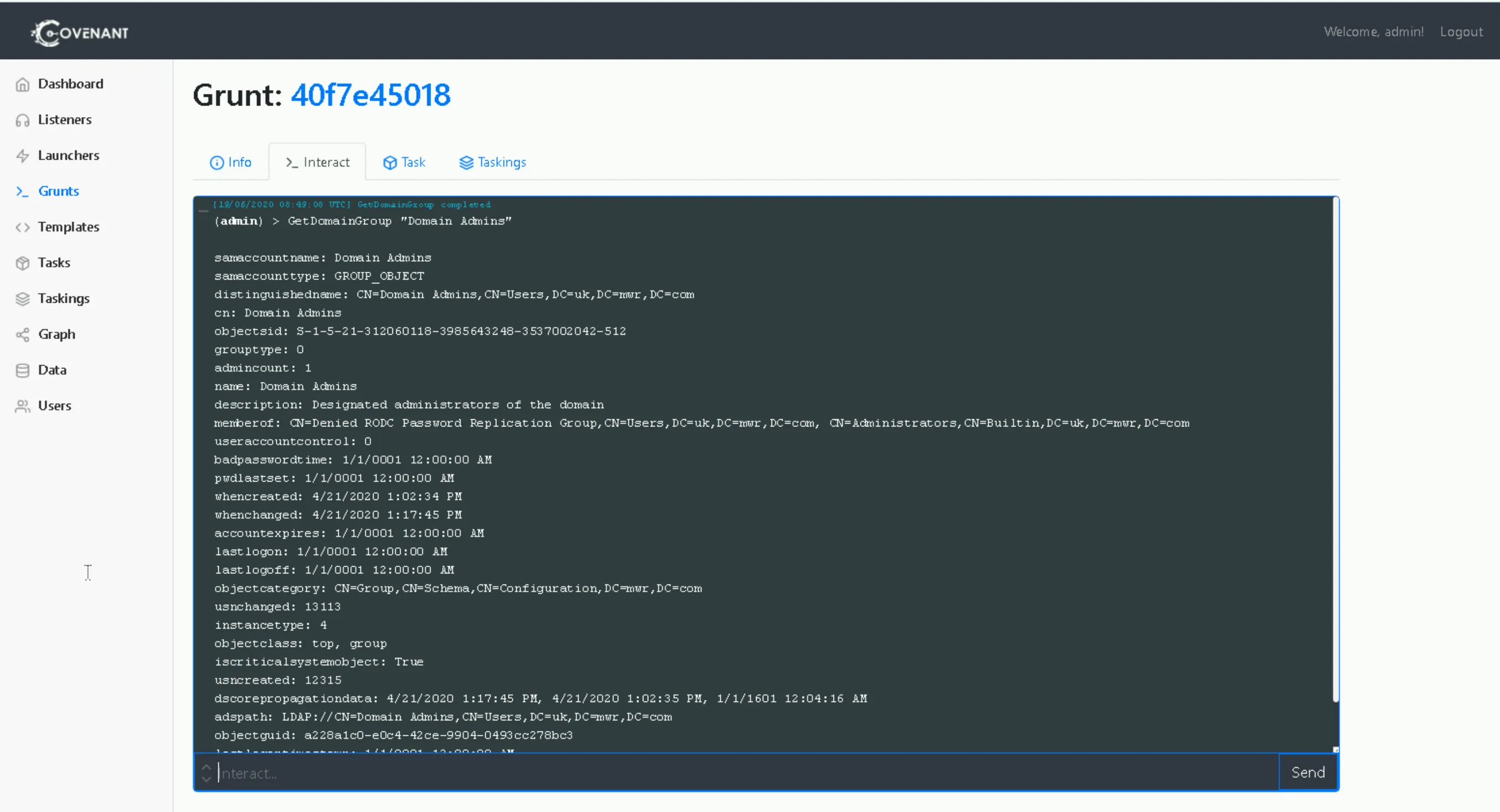Click the Taskings layers icon in sidebar
The height and width of the screenshot is (812, 1500).
(23, 299)
